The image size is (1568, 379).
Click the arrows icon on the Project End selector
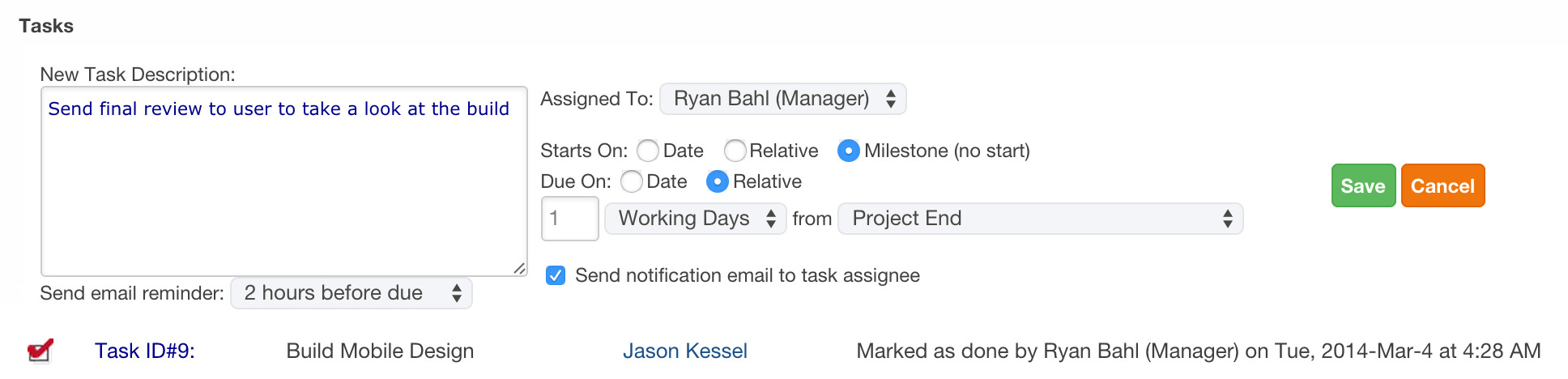[x=1228, y=219]
